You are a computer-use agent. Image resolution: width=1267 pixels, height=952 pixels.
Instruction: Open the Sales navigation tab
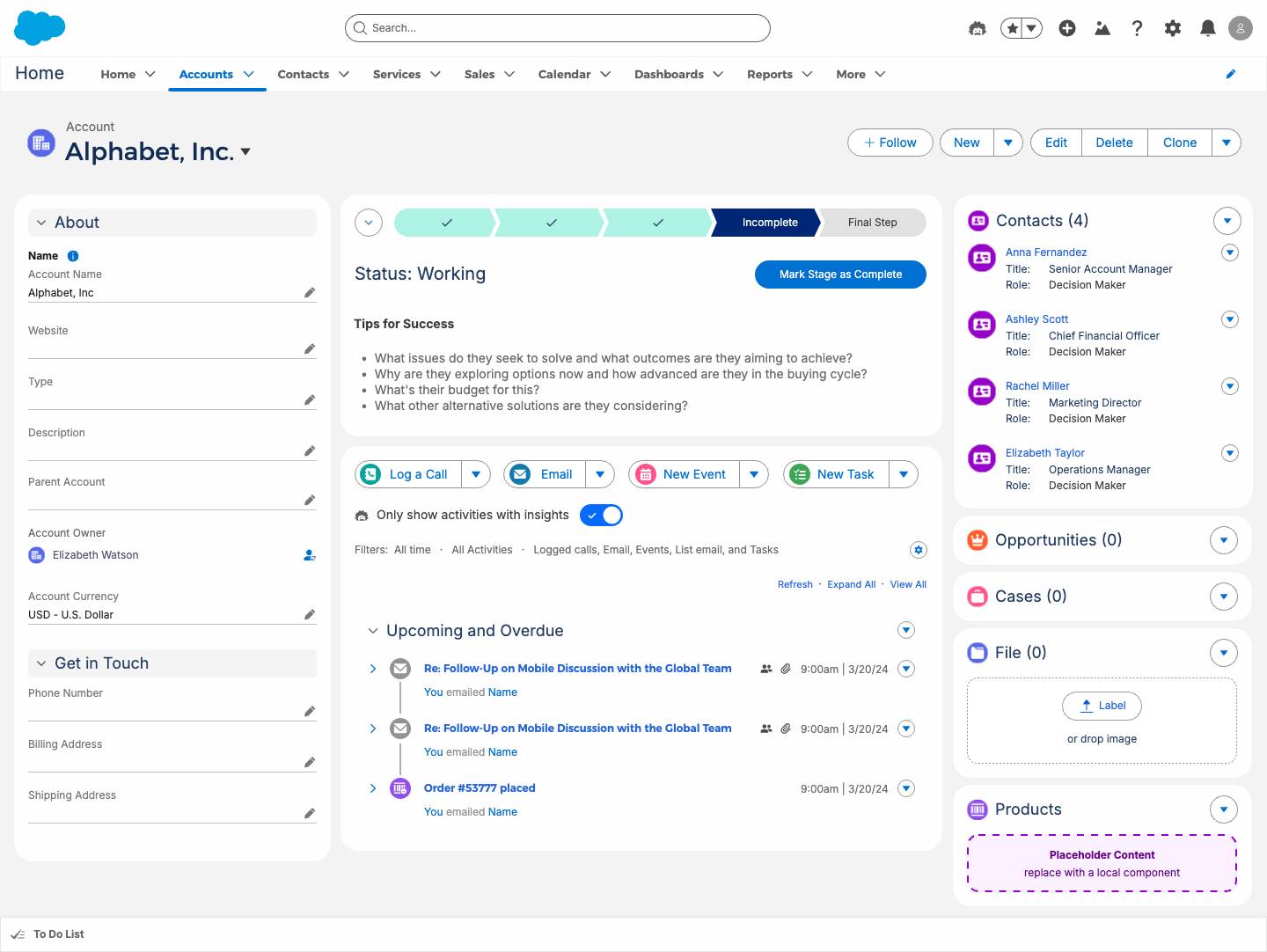coord(480,75)
